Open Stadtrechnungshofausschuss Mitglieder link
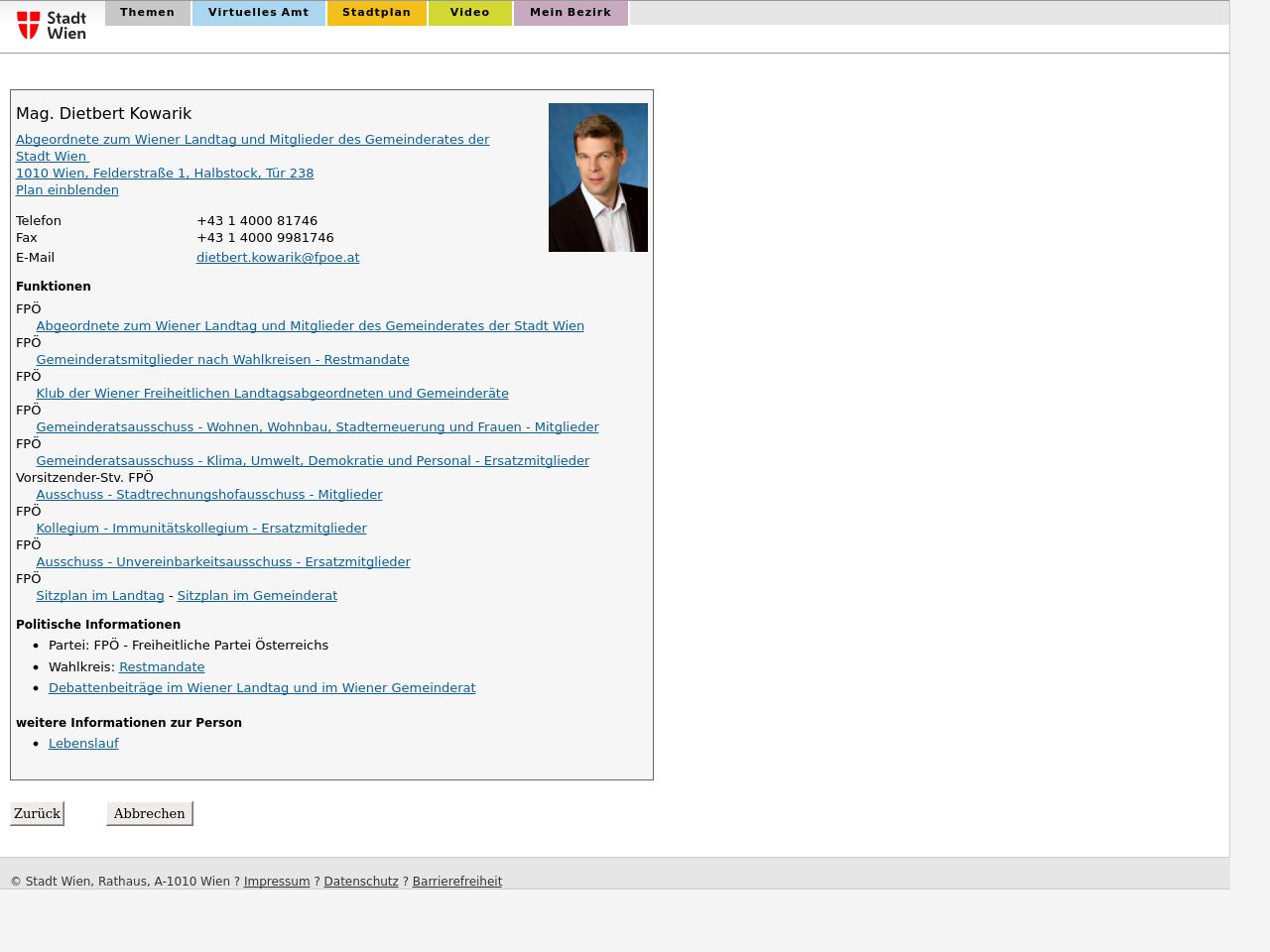This screenshot has height=952, width=1270. (208, 495)
